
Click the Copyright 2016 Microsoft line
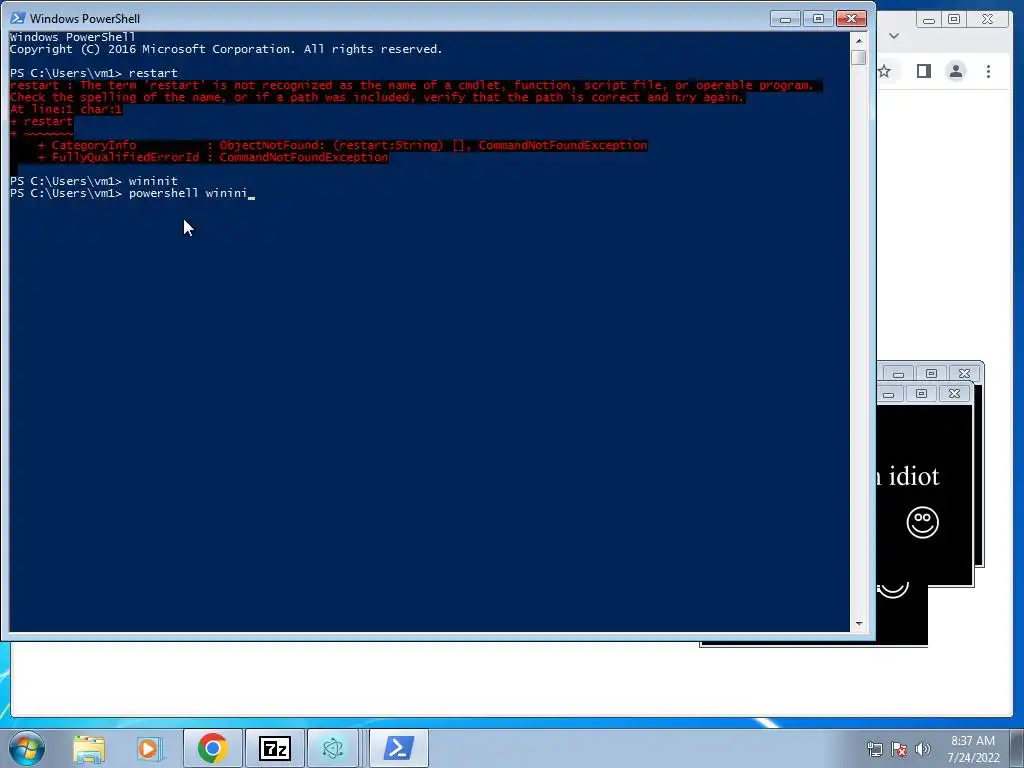pos(226,49)
